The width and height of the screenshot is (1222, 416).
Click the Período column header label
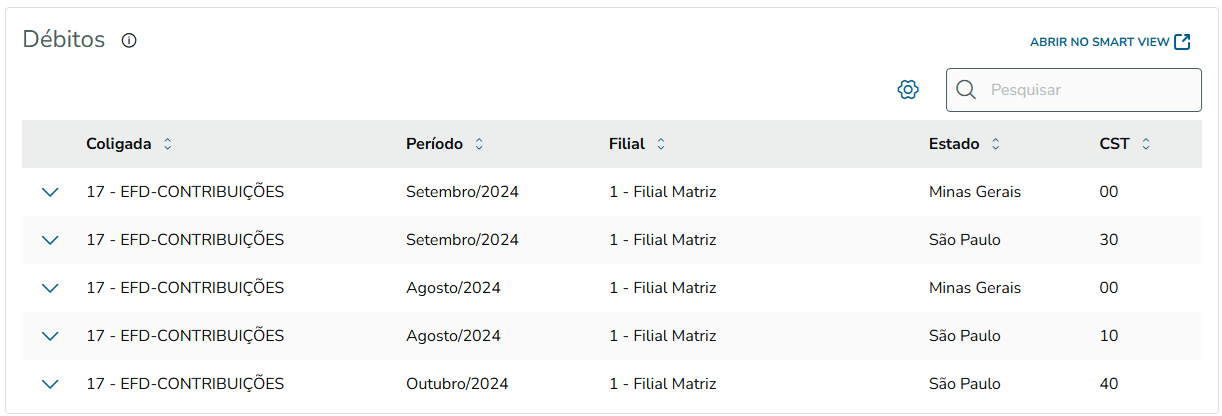point(434,144)
